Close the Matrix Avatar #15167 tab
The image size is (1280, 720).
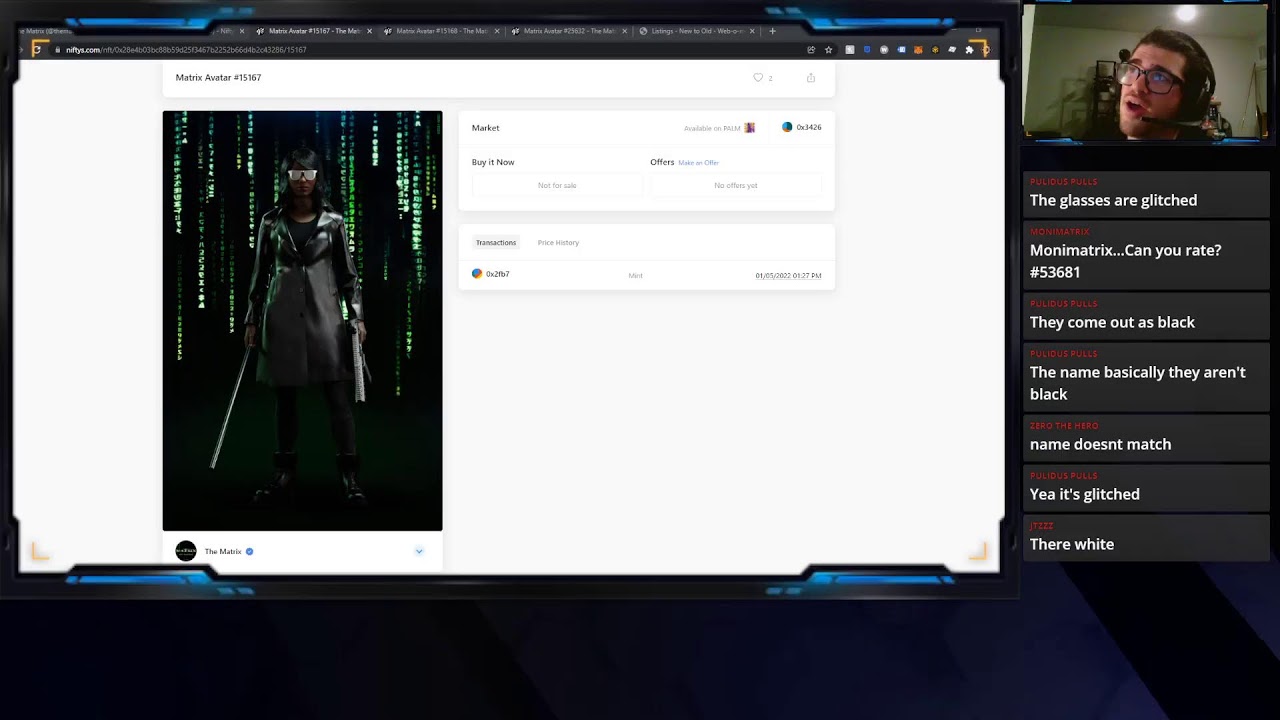[x=369, y=31]
